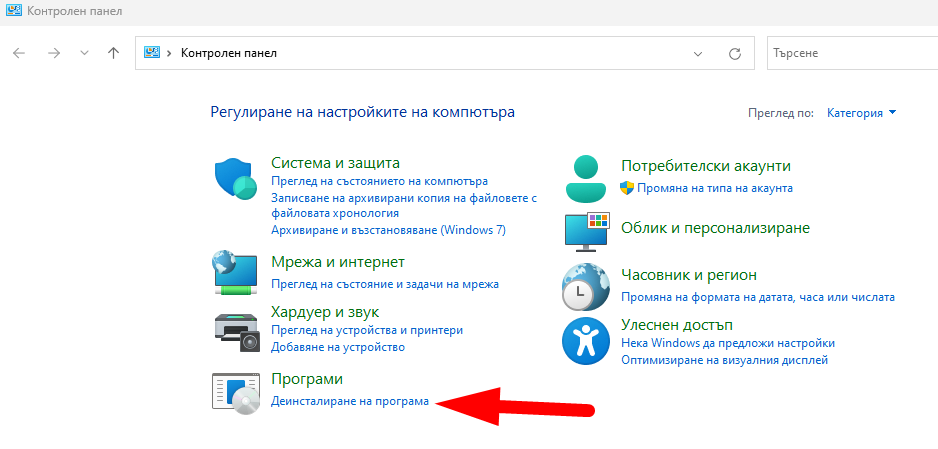Open Преглед на състояние и задачи на мрежа
Viewport: 938px width, 449px height.
[x=385, y=284]
